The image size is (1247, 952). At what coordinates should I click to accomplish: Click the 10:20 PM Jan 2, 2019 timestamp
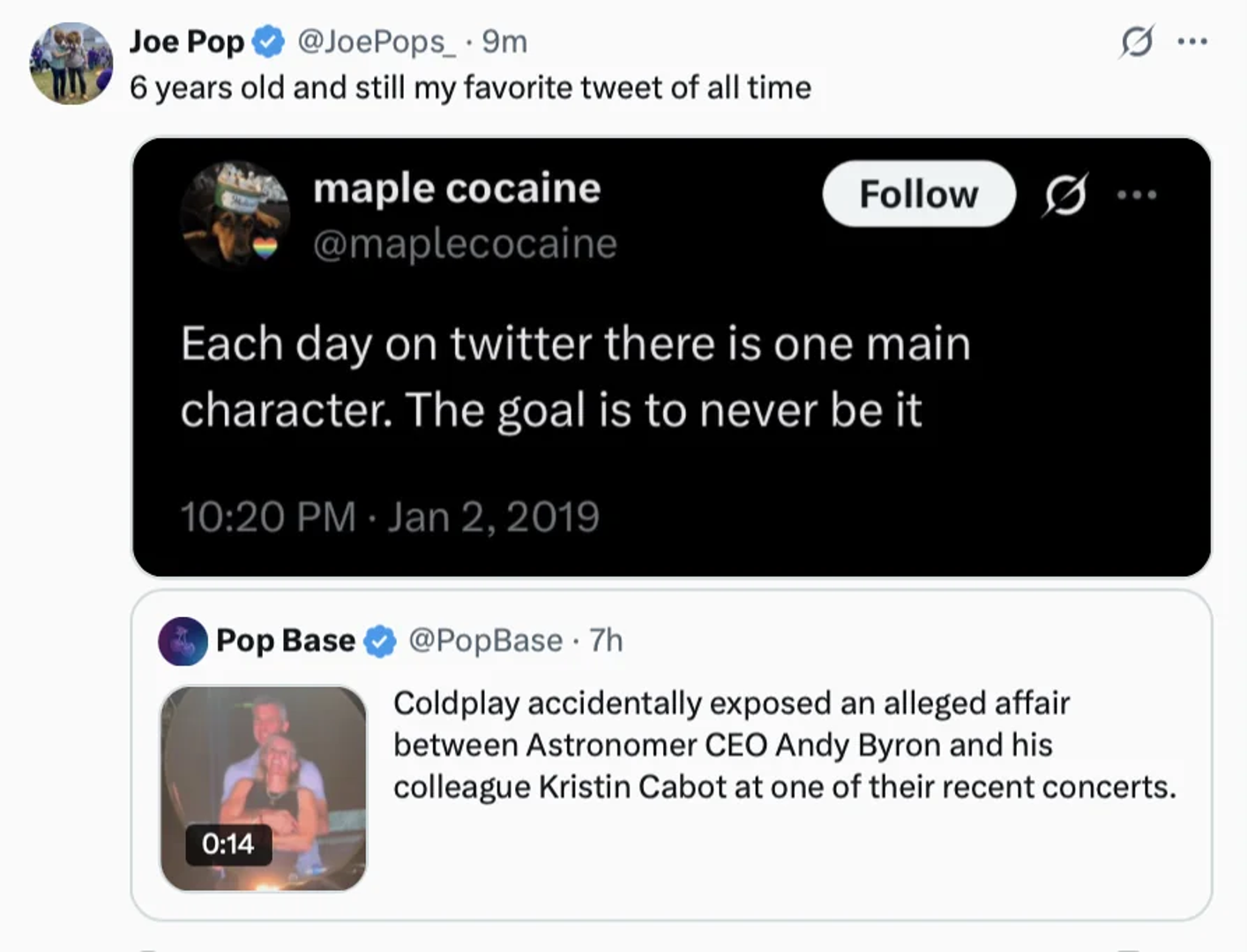(390, 517)
